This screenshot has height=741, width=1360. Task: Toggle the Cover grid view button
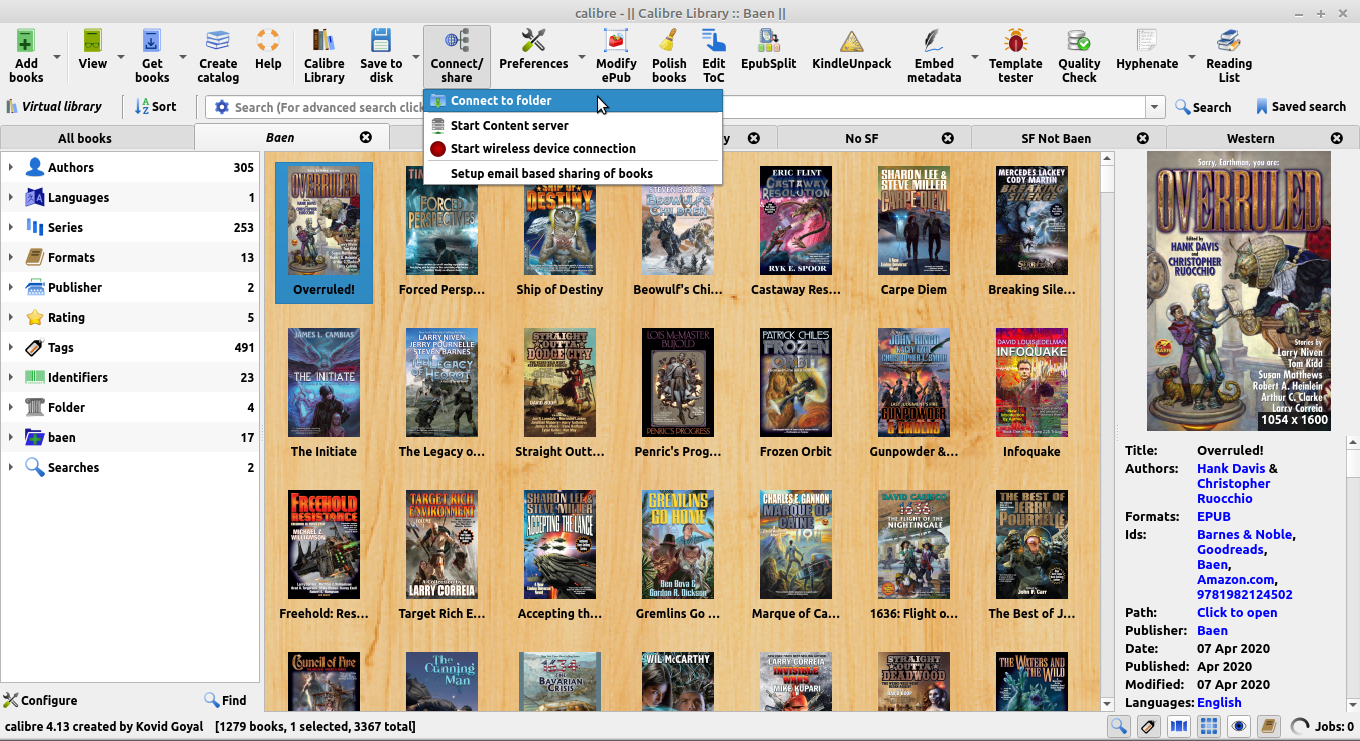tap(1209, 726)
